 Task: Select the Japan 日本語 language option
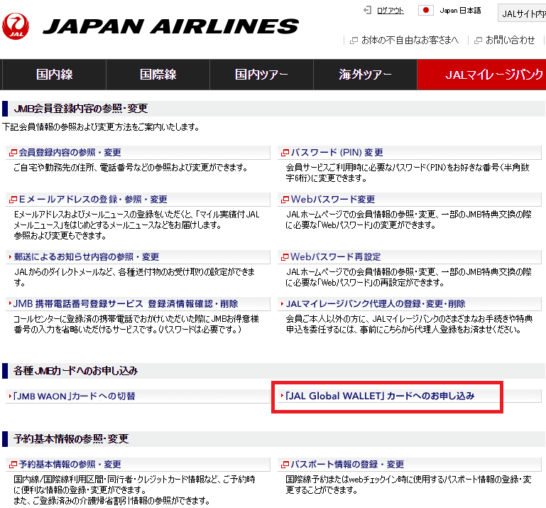[x=460, y=10]
